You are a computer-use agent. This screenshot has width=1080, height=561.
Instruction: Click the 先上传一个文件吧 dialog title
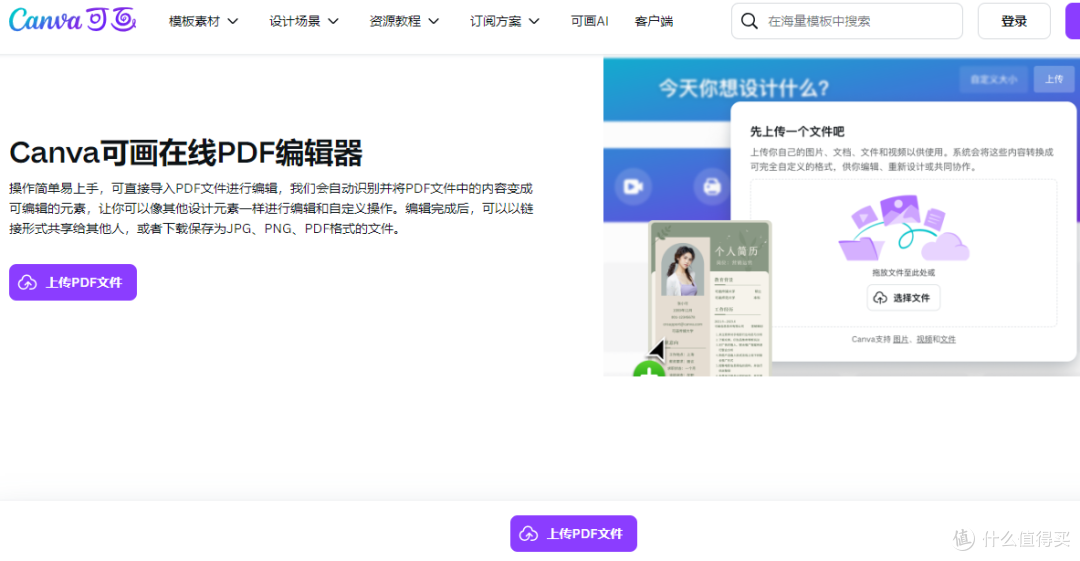tap(797, 132)
